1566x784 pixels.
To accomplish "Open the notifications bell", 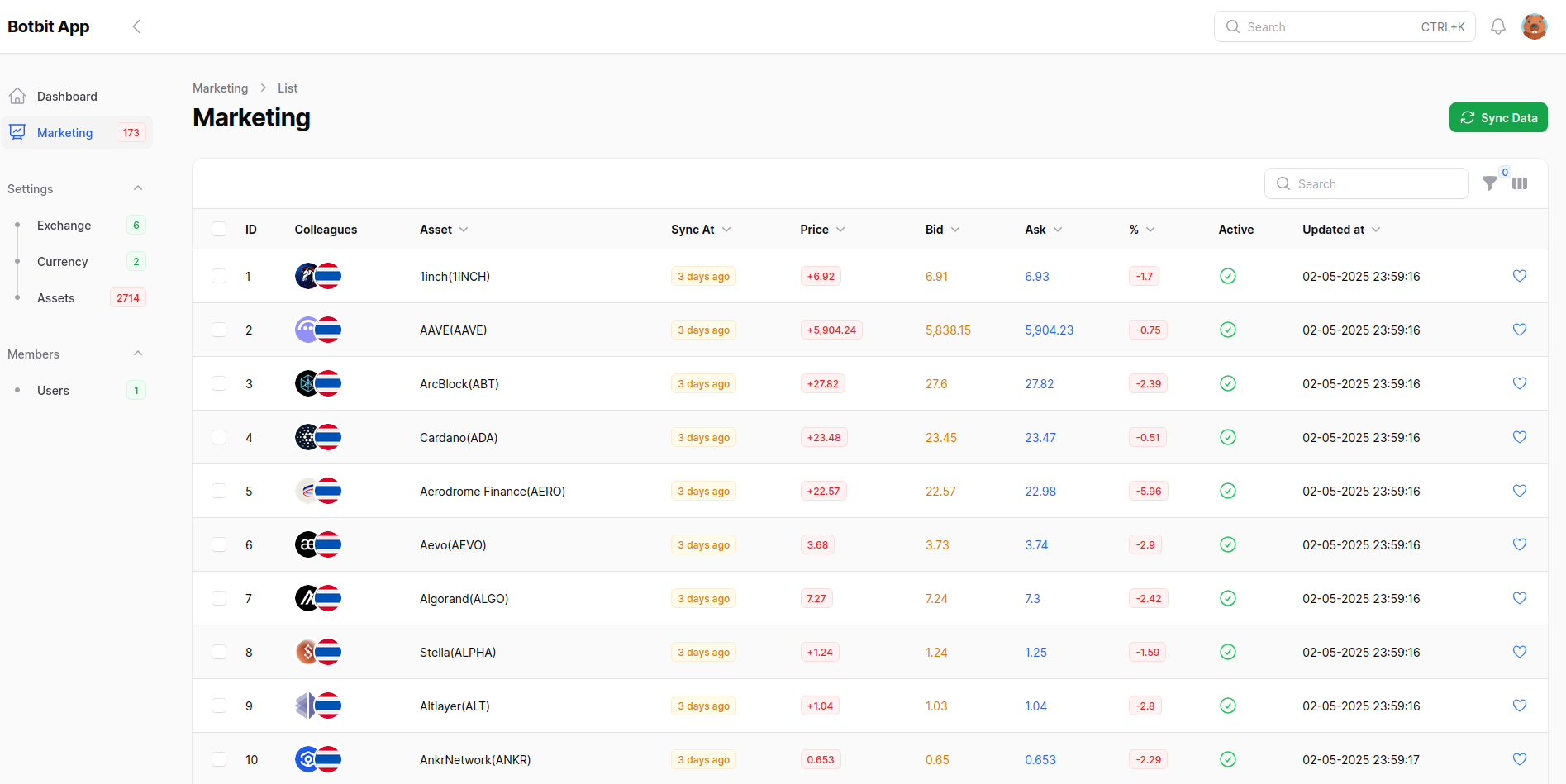I will (1498, 26).
